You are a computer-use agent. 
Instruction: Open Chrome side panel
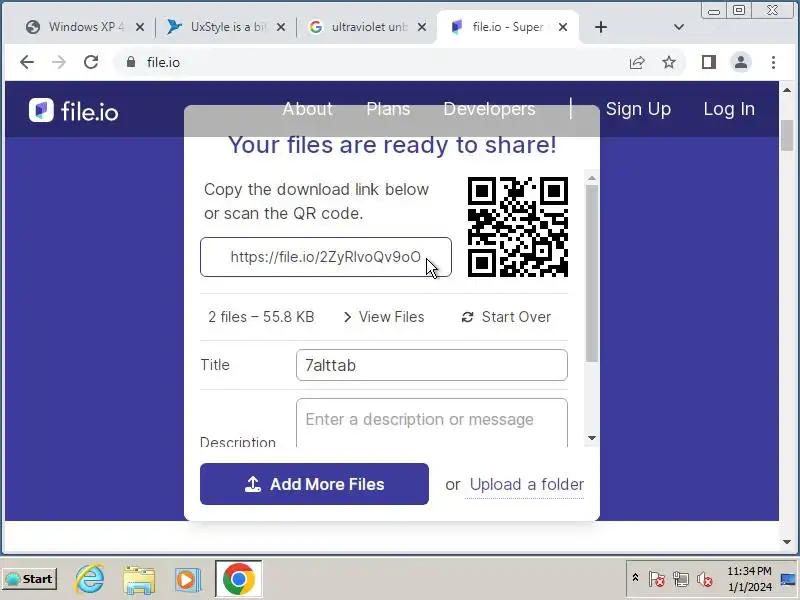[709, 62]
